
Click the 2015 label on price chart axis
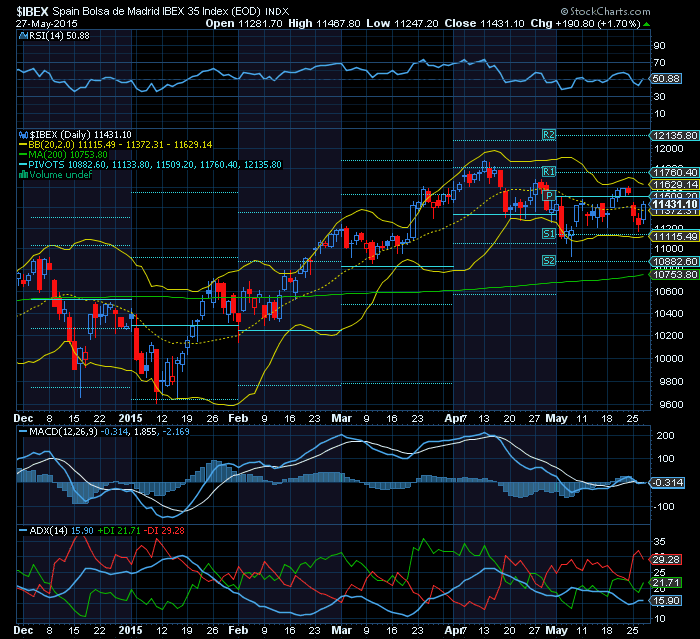130,418
